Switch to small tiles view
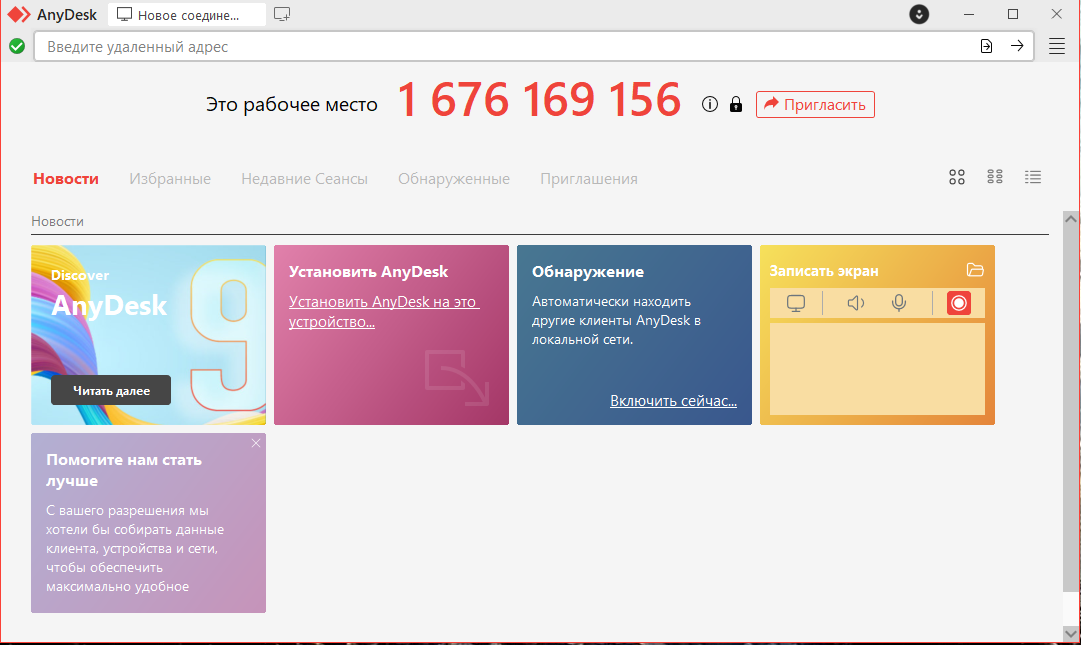 click(x=995, y=176)
